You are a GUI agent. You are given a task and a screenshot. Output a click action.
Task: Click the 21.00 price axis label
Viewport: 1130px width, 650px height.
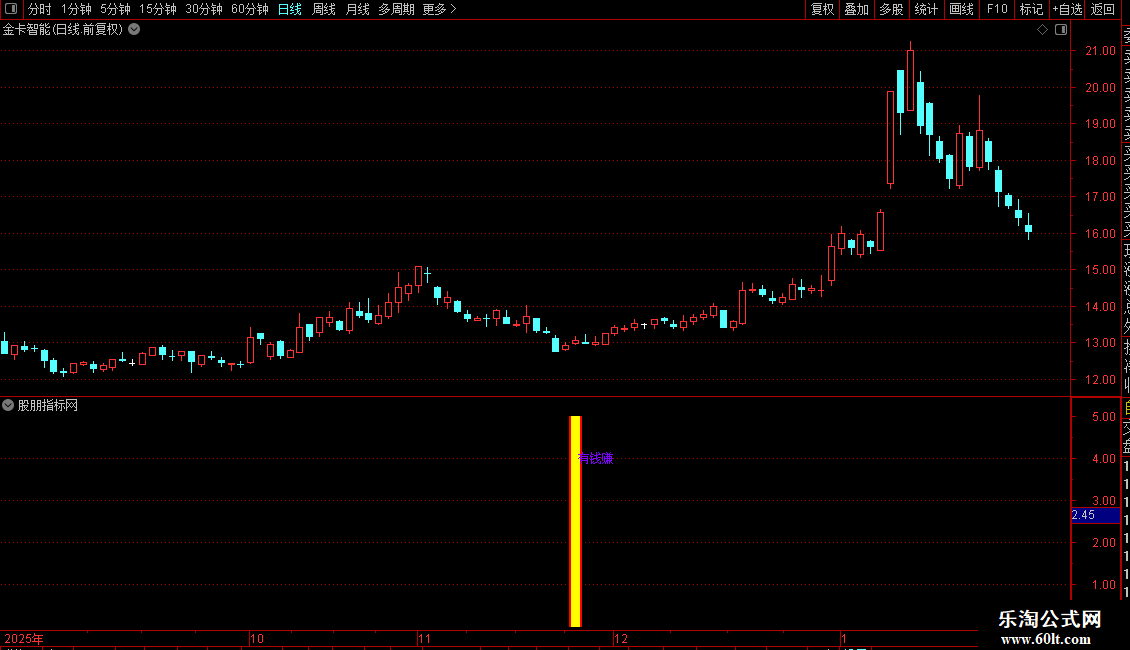click(x=1100, y=51)
